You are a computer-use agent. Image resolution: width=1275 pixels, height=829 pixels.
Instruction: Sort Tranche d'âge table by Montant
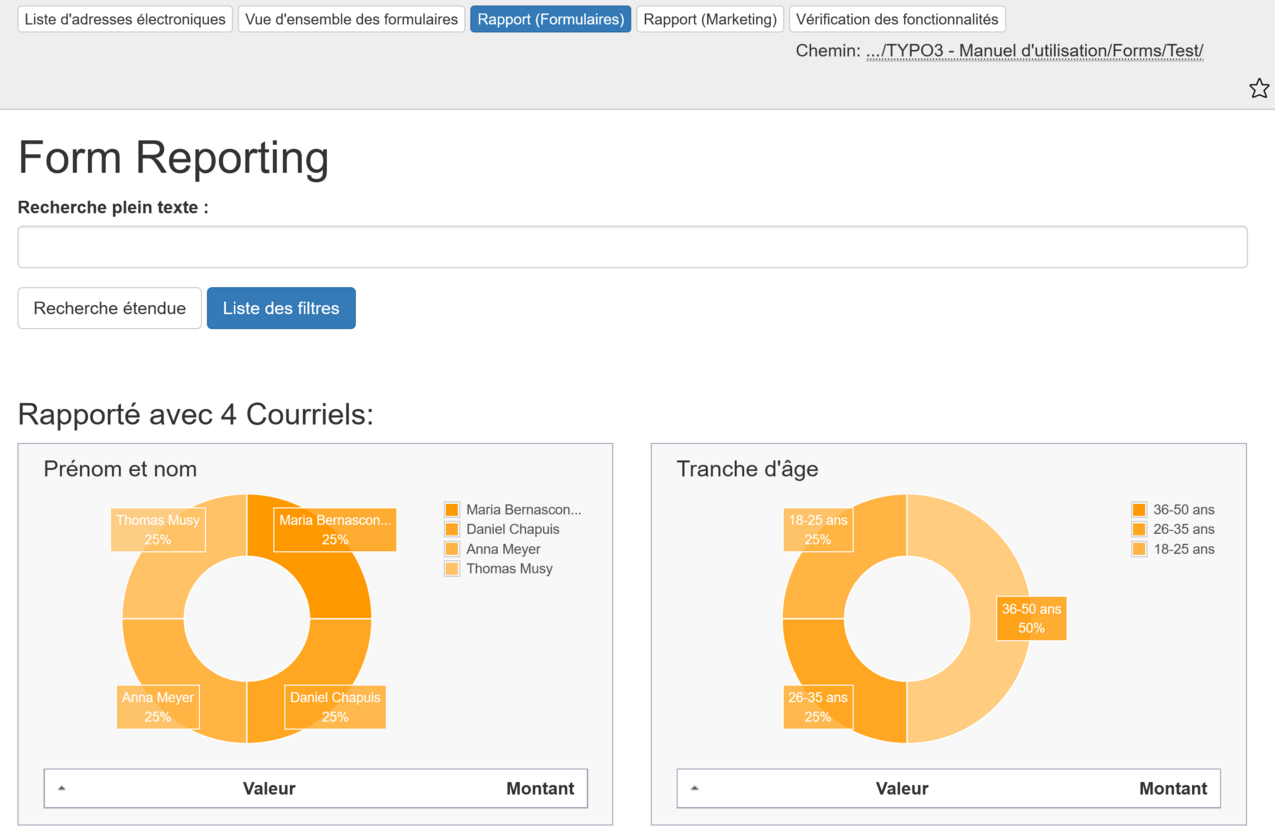[x=1172, y=788]
